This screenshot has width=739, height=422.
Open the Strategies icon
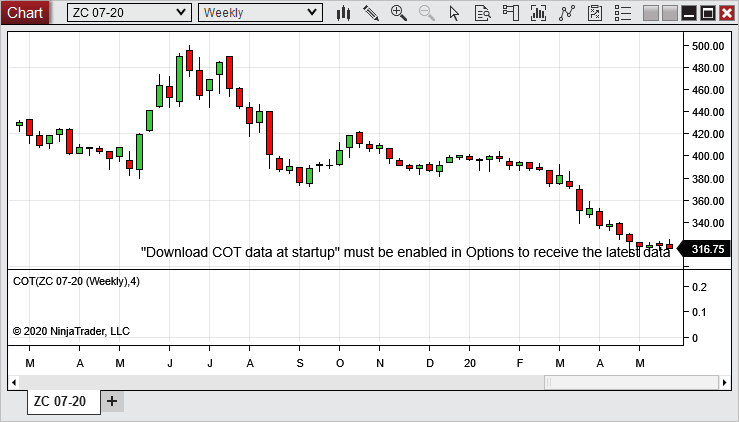point(595,13)
